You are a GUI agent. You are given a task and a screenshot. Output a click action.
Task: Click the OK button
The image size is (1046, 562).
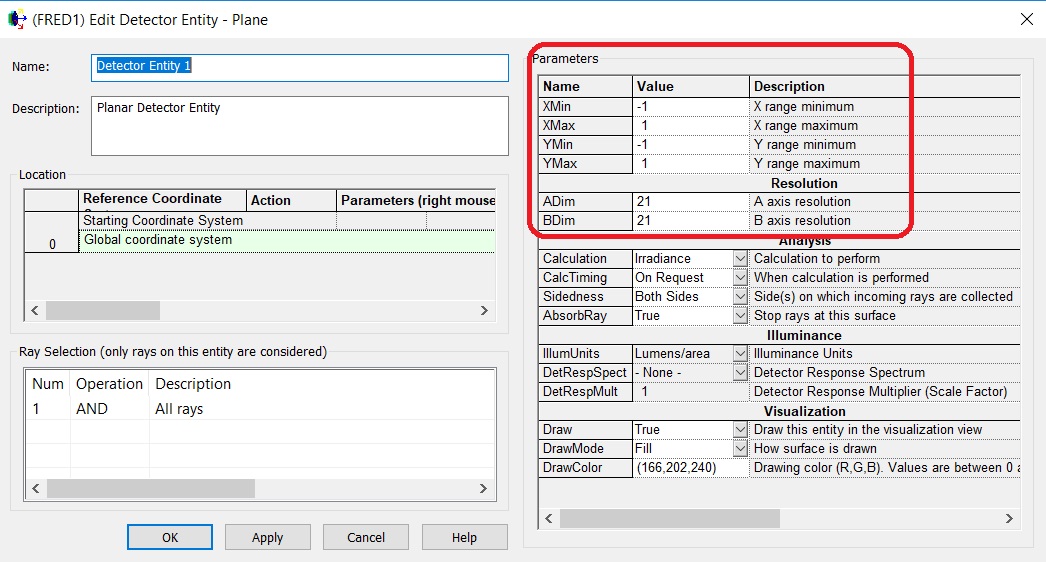point(170,537)
